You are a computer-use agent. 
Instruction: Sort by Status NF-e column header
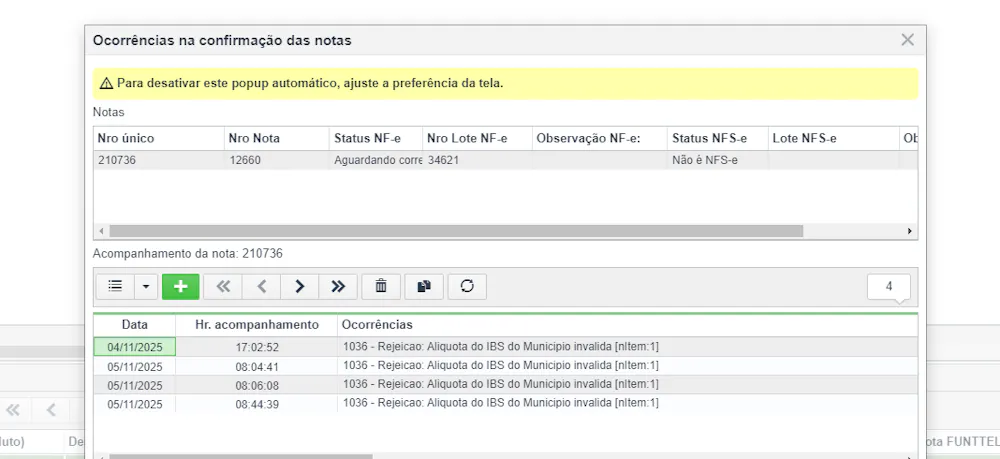pyautogui.click(x=376, y=138)
